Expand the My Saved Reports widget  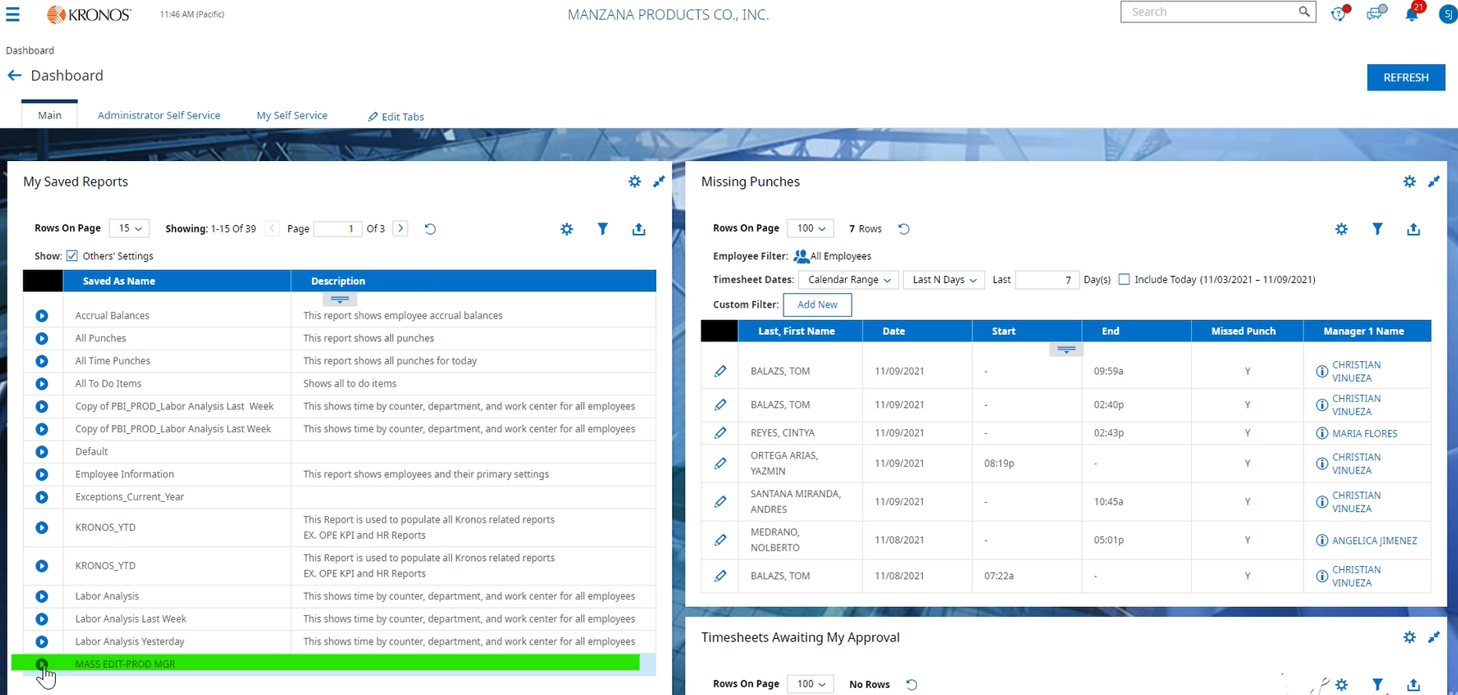tap(659, 182)
